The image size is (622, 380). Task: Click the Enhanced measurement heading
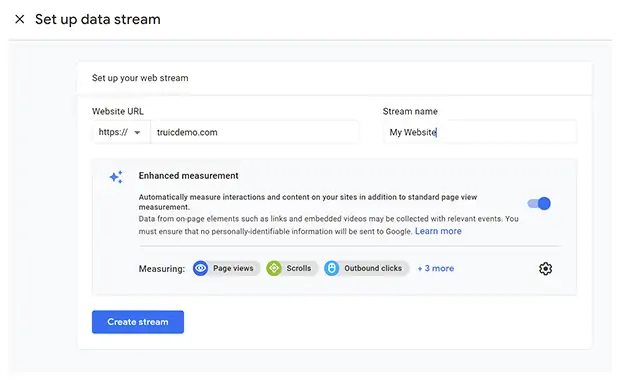click(x=188, y=176)
